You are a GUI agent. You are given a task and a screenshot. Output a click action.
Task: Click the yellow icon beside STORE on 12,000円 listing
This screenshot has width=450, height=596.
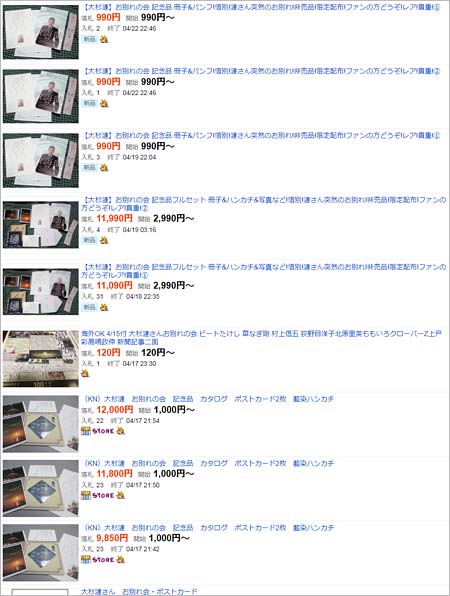pyautogui.click(x=120, y=431)
